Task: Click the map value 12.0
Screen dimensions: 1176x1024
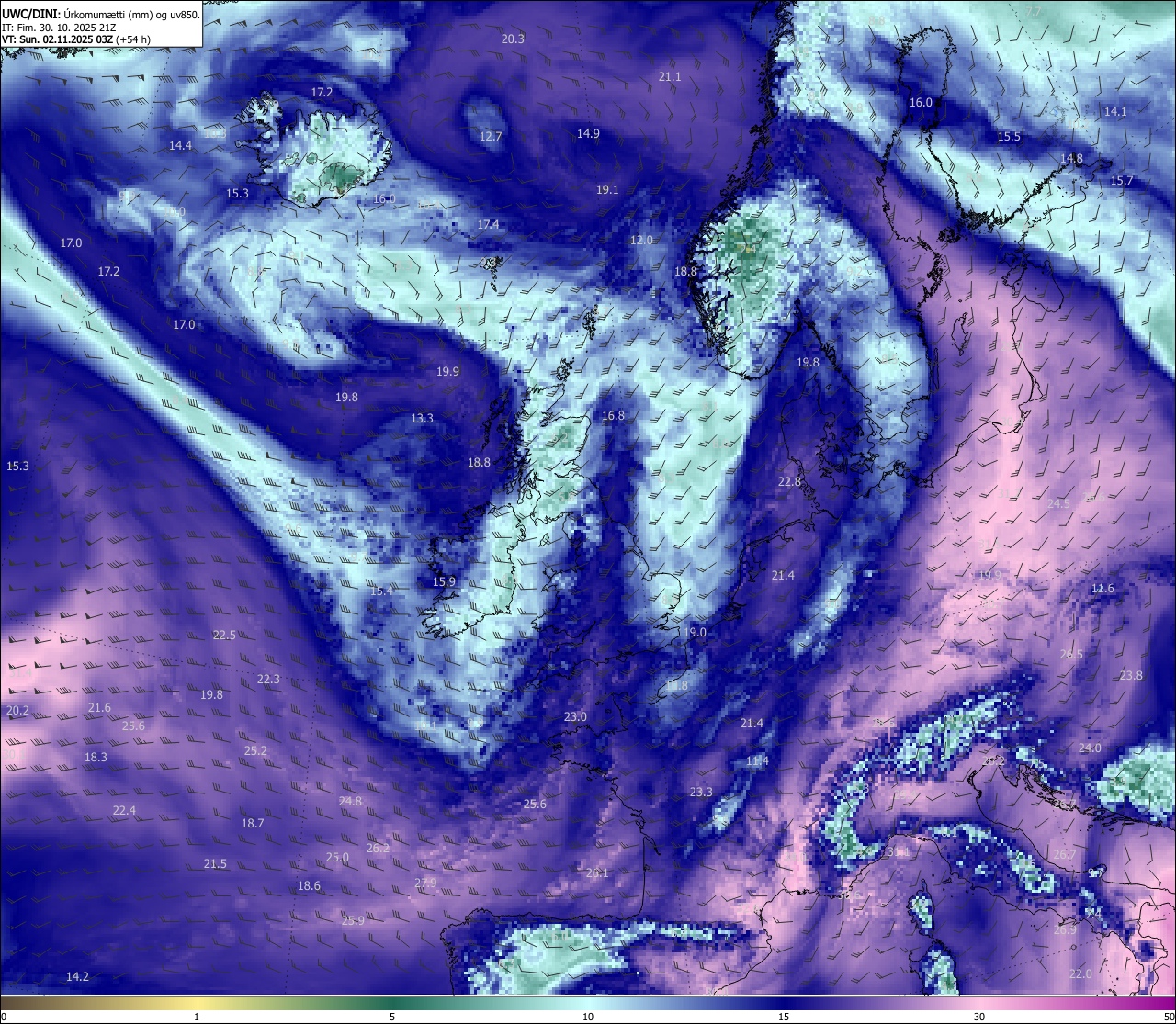Action: [x=641, y=241]
